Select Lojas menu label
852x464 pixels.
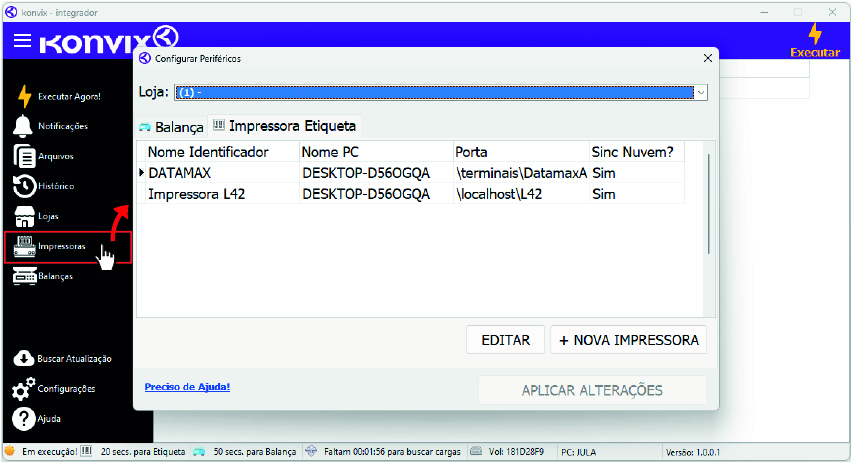pyautogui.click(x=48, y=216)
